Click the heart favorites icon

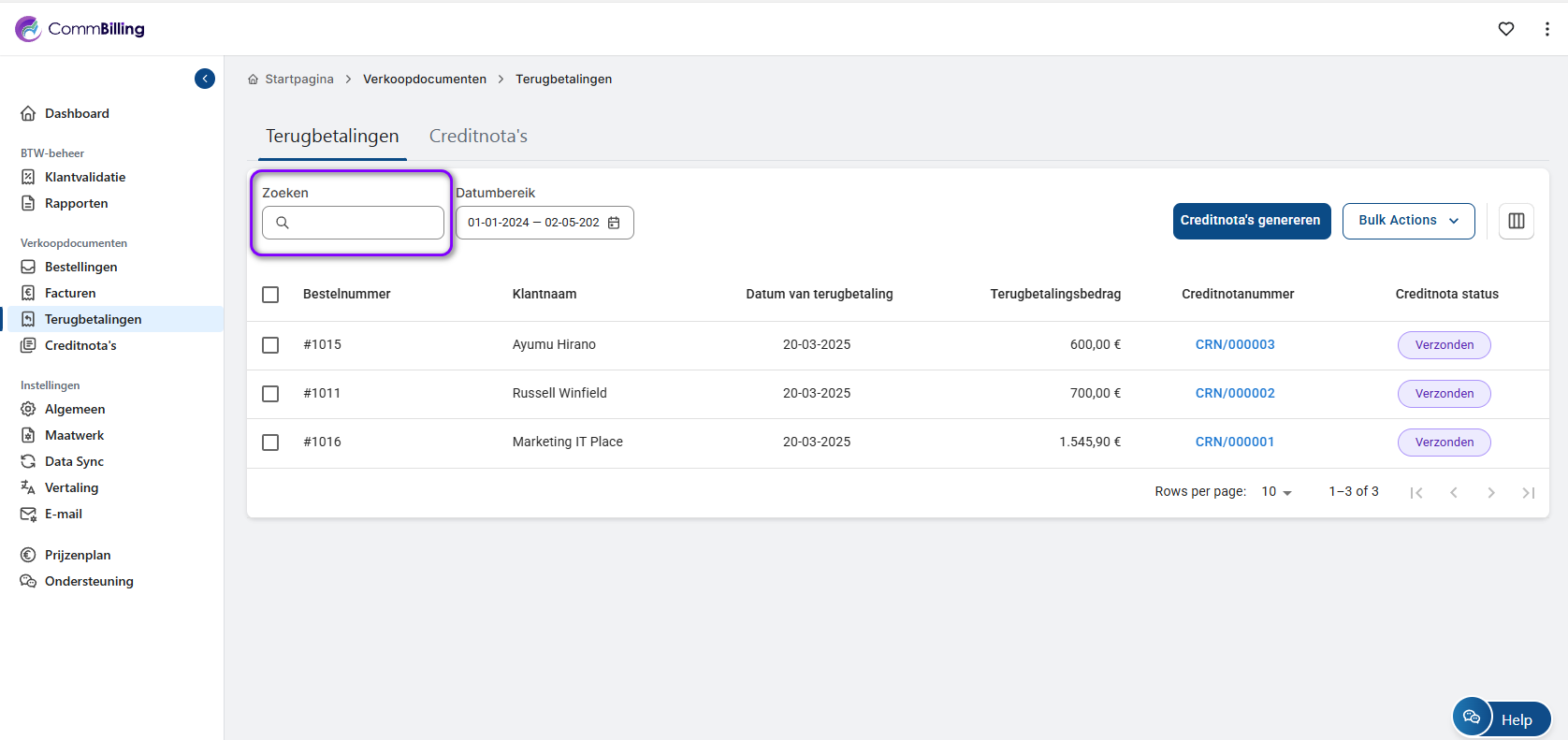coord(1506,29)
